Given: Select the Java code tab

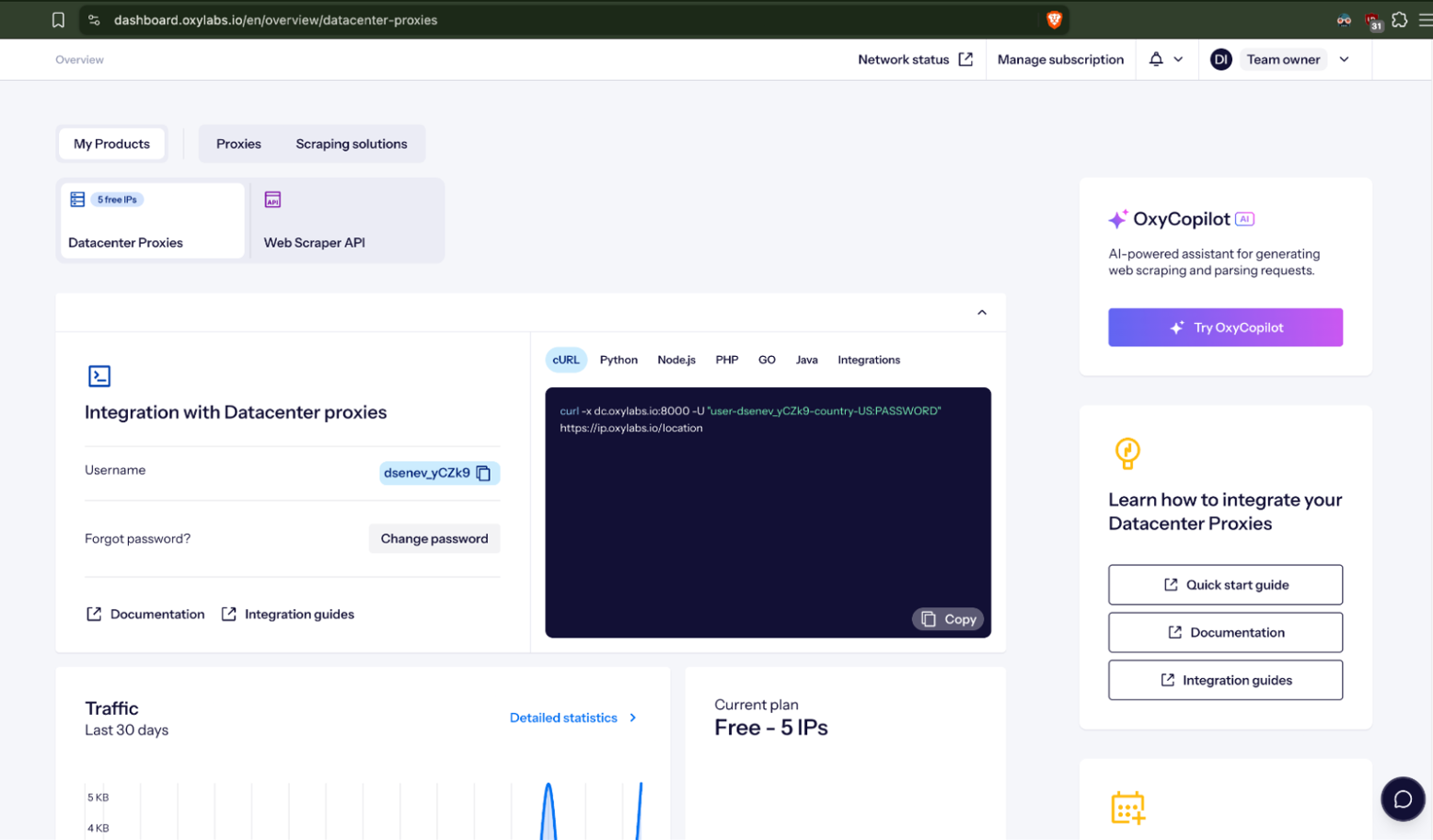Looking at the screenshot, I should coord(807,360).
